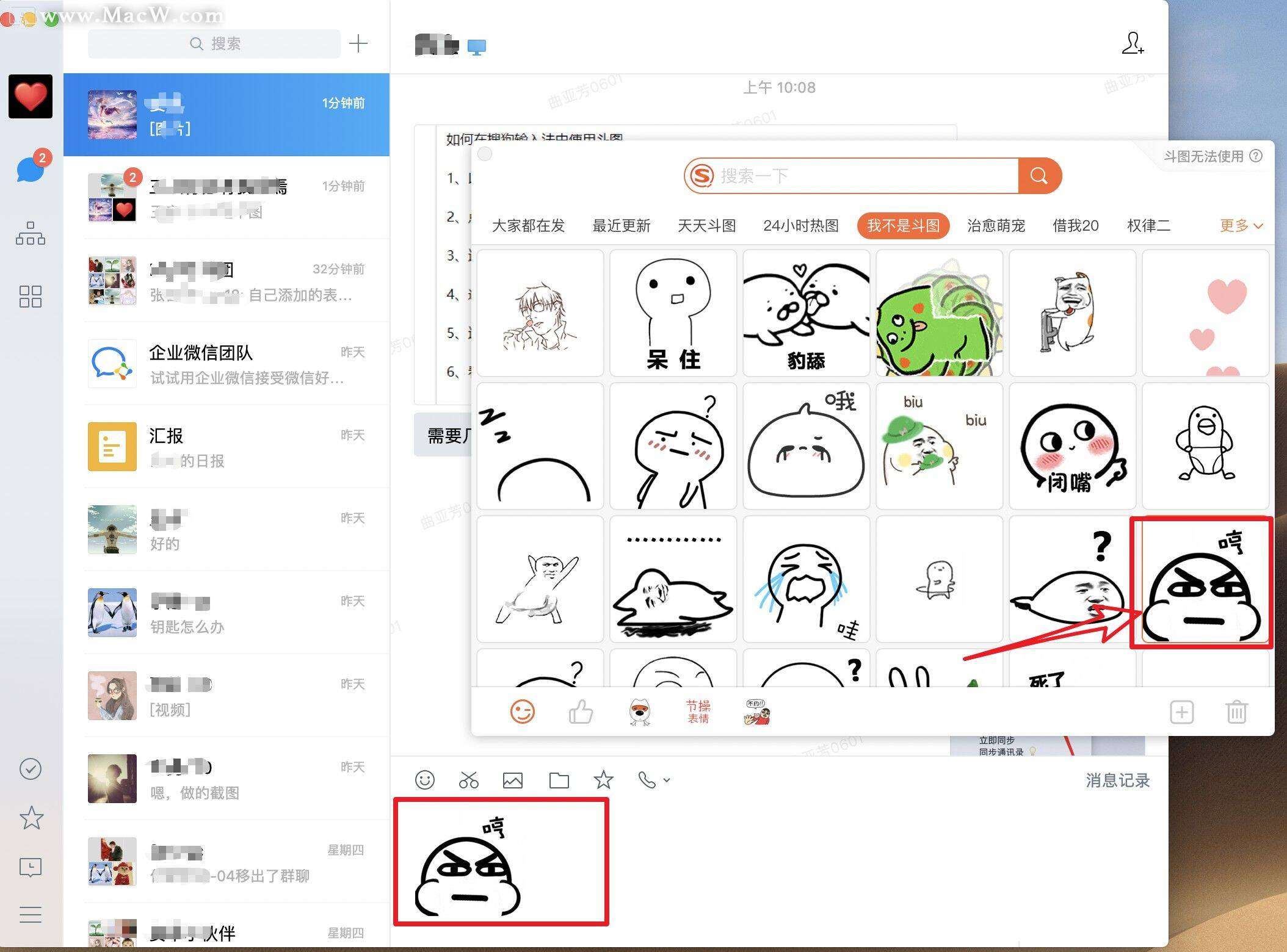Open the send file folder icon
The height and width of the screenshot is (952, 1287).
click(559, 779)
